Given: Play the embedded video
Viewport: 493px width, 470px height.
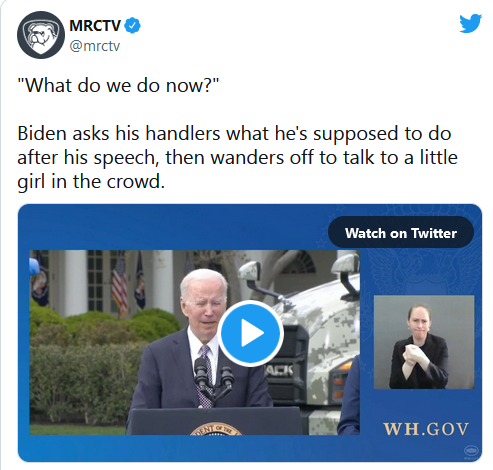Looking at the screenshot, I should pos(250,333).
